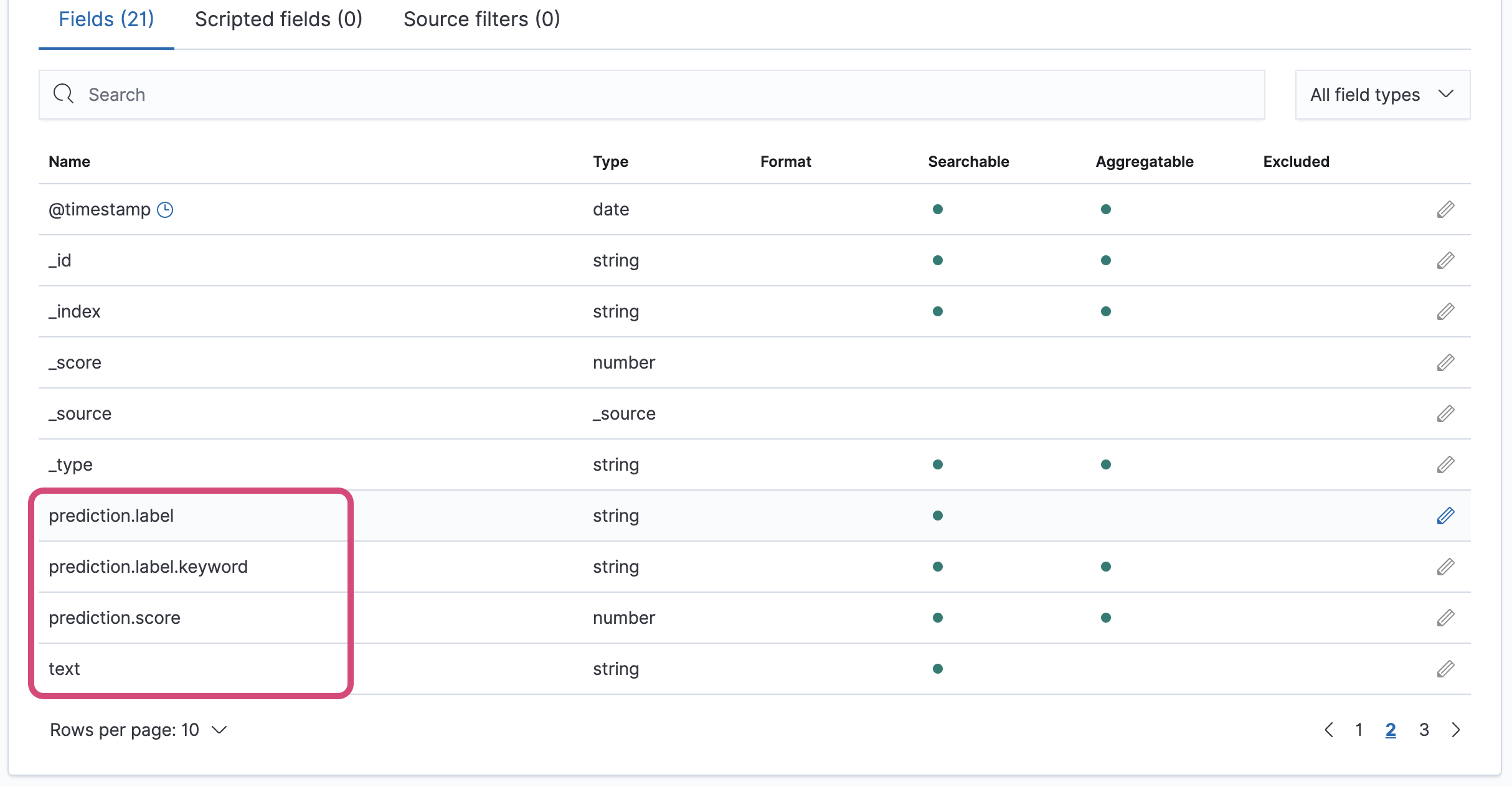Edit the _index field with pencil icon
This screenshot has width=1512, height=787.
pyautogui.click(x=1445, y=311)
